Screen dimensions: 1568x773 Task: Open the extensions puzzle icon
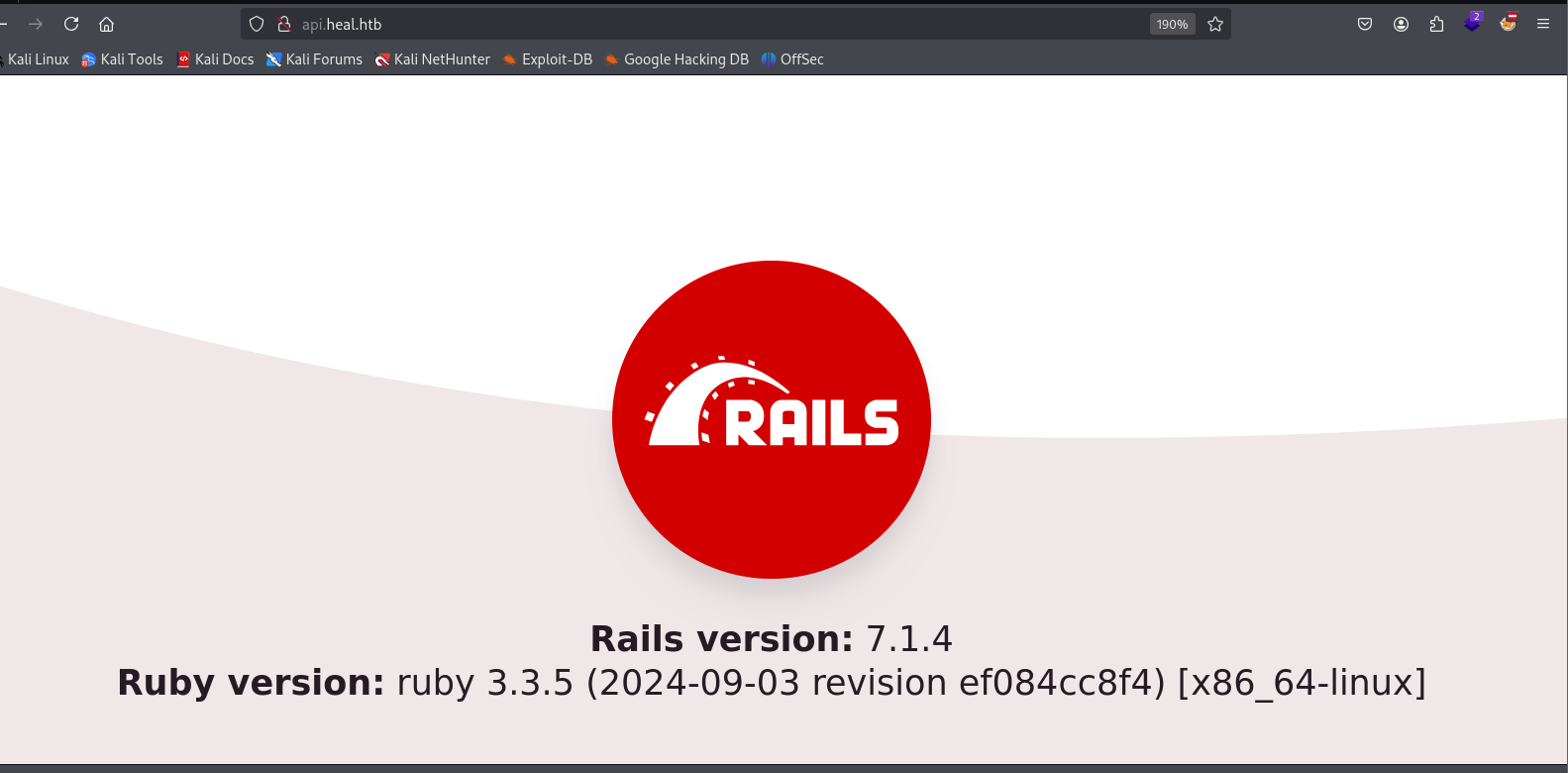point(1436,24)
